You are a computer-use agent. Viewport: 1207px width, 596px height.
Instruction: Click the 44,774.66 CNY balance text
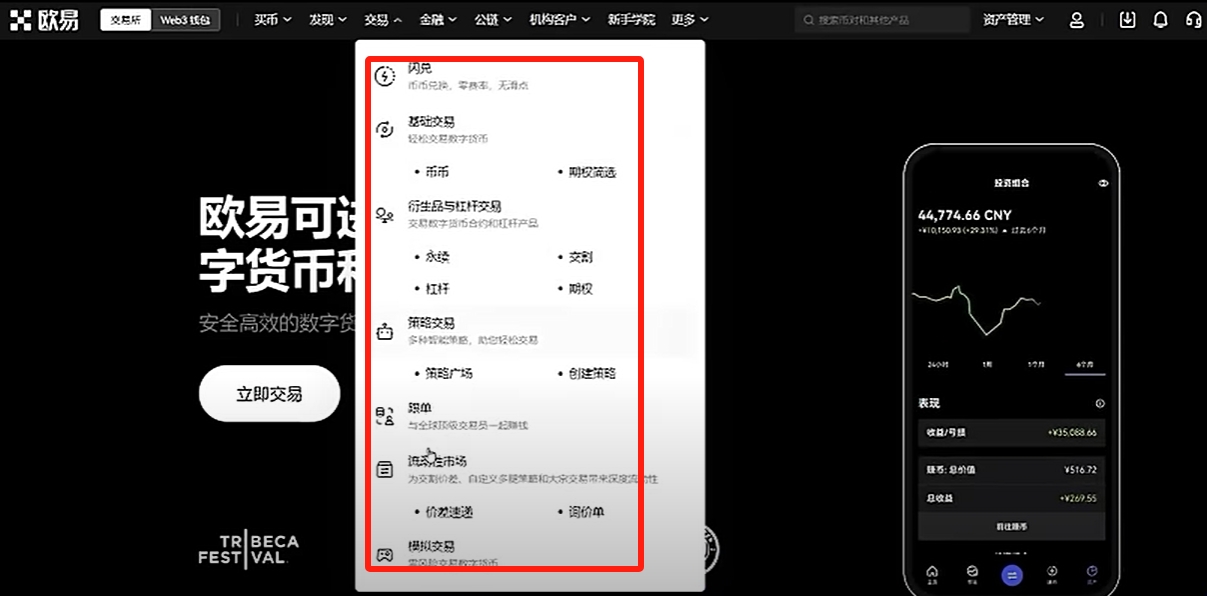[x=964, y=215]
